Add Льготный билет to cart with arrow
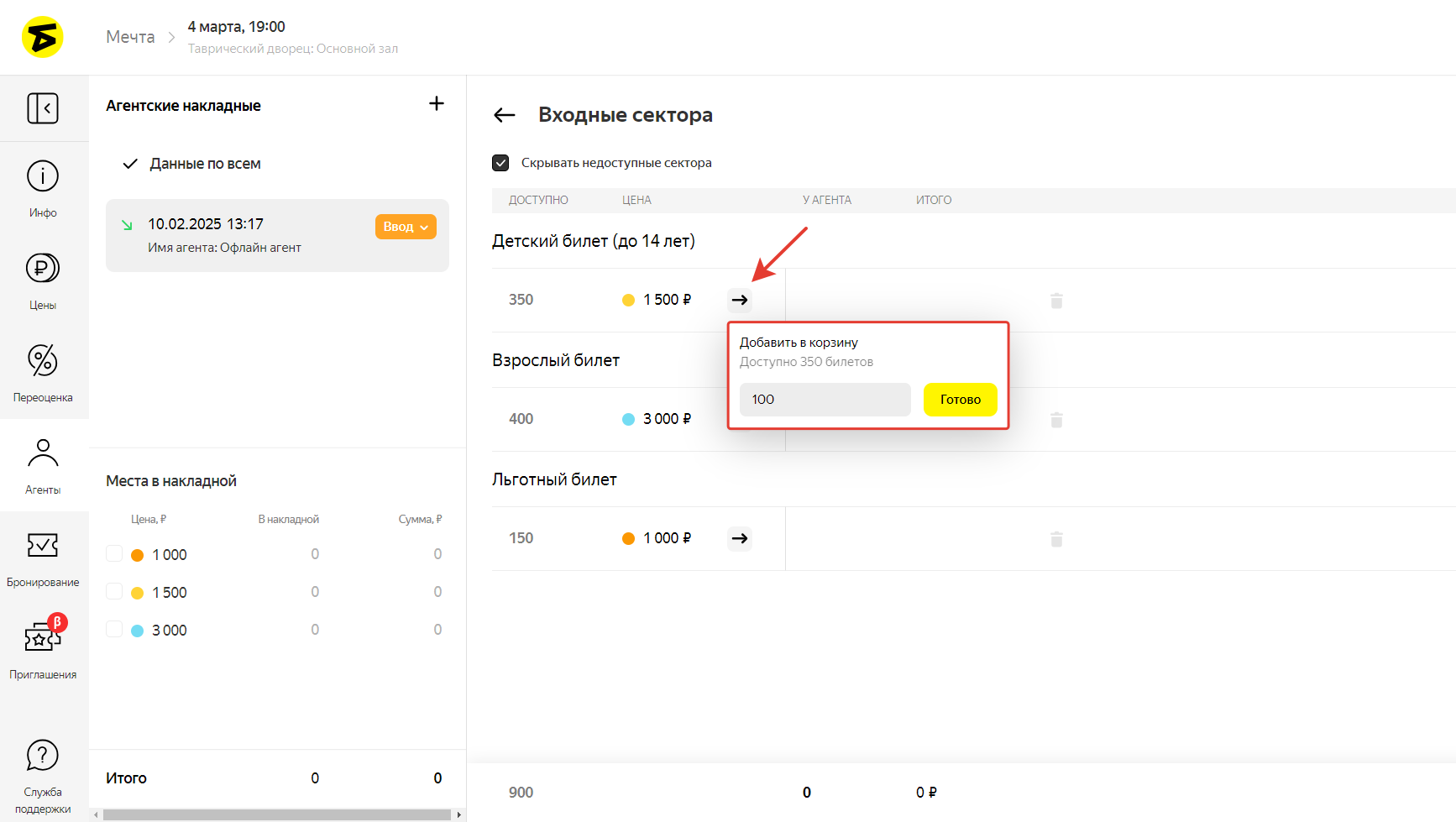The width and height of the screenshot is (1456, 822). pyautogui.click(x=739, y=538)
